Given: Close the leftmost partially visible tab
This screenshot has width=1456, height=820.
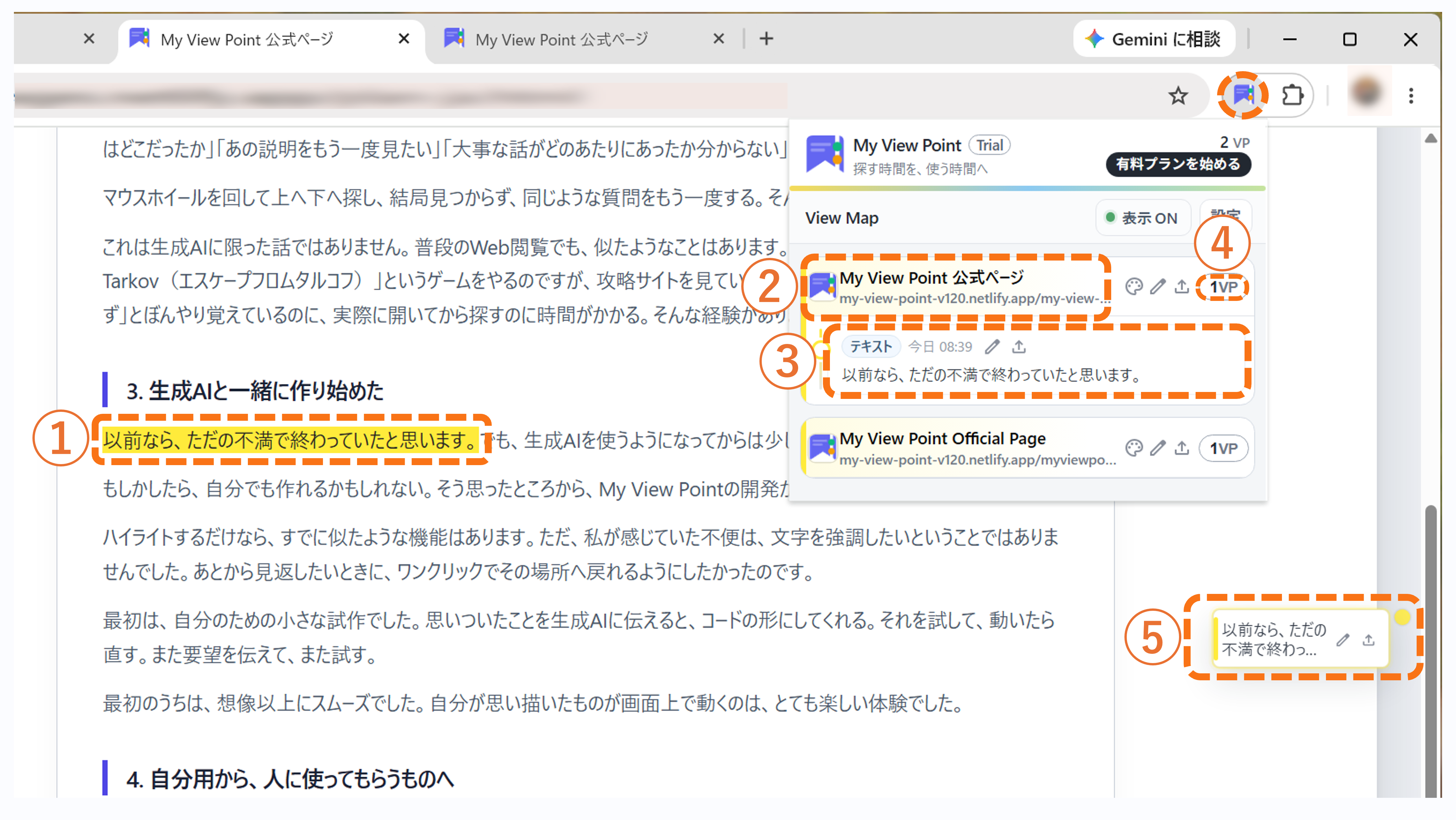Looking at the screenshot, I should (x=89, y=38).
